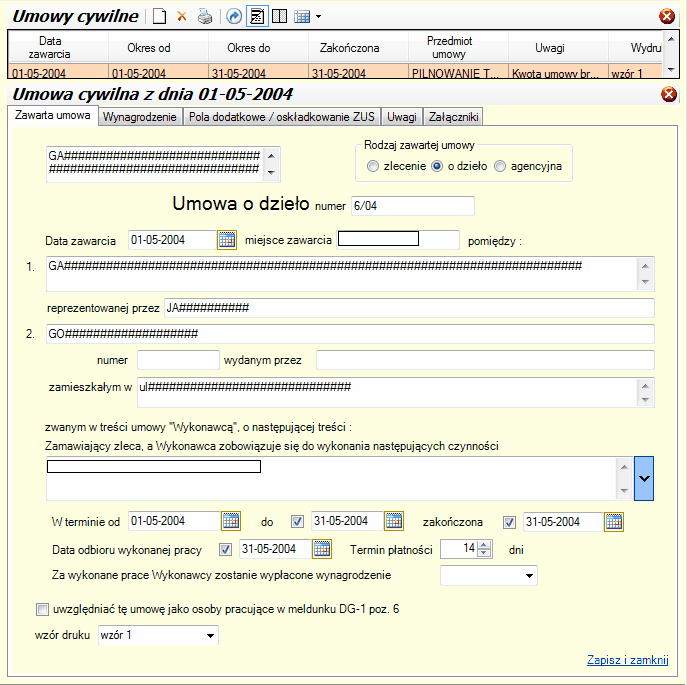The image size is (687, 685).
Task: Open the Załączniki tab
Action: tap(453, 117)
